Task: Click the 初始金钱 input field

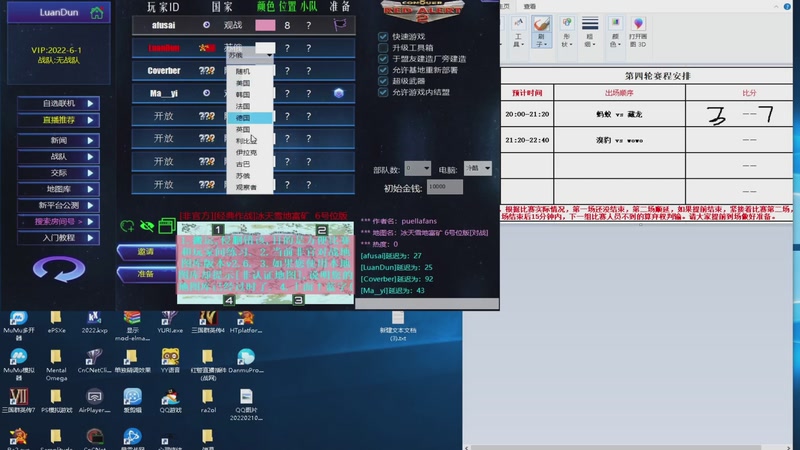Action: 445,187
